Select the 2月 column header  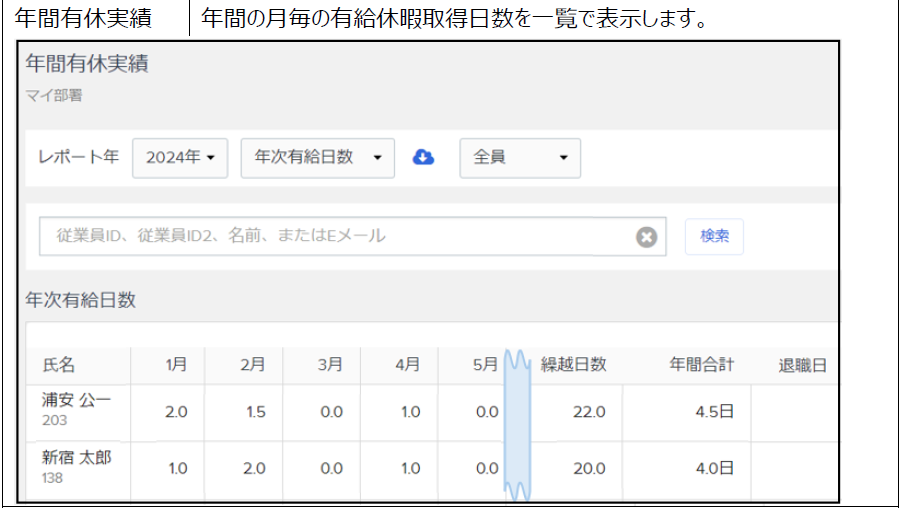(x=253, y=365)
